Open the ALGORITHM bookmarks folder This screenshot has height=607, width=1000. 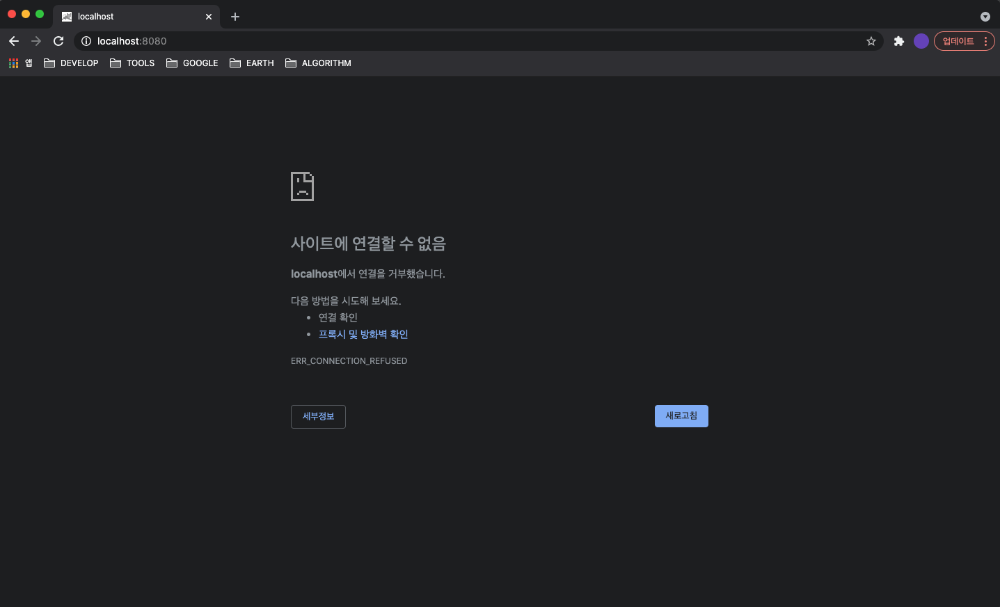coord(318,63)
